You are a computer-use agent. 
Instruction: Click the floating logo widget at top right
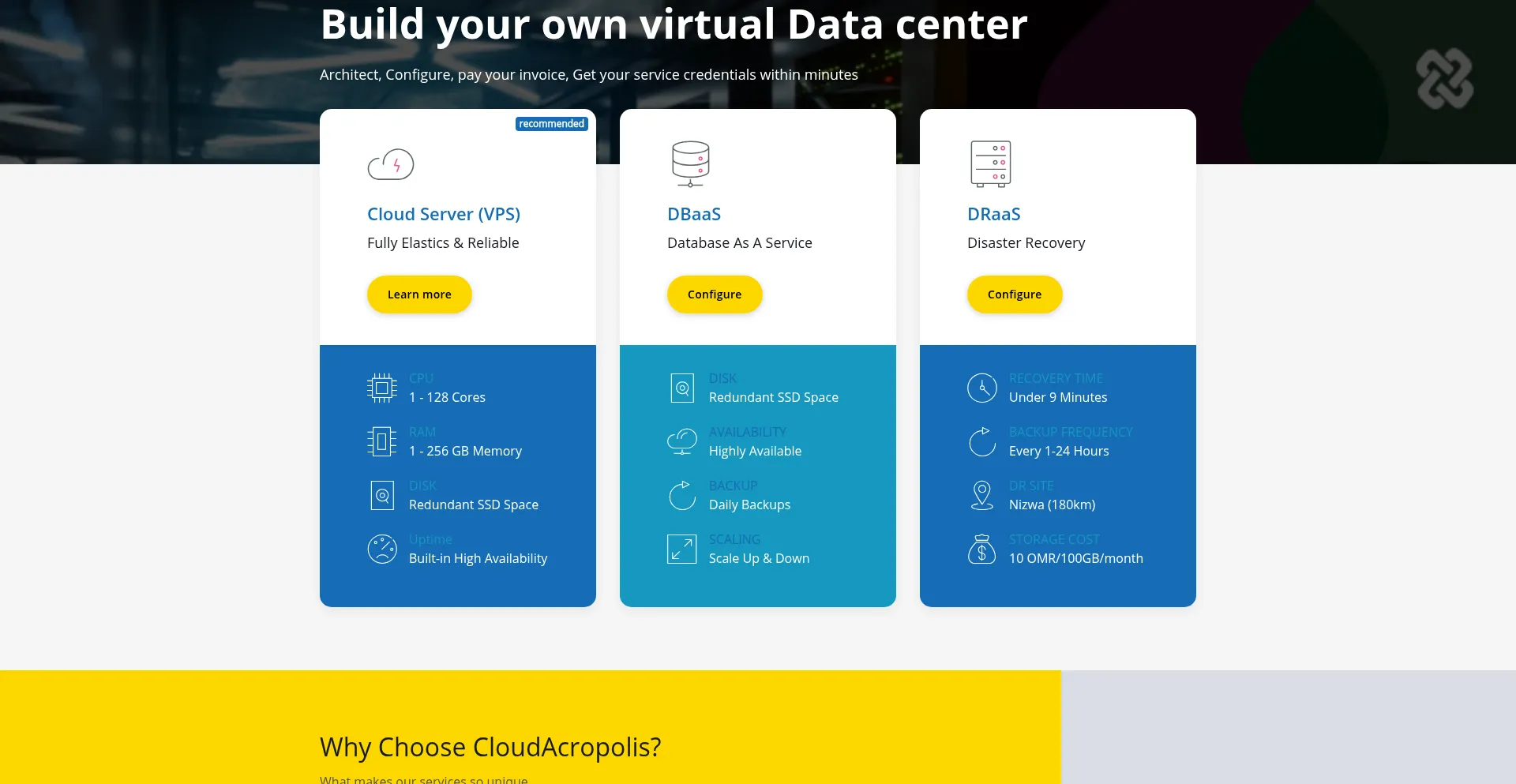[1444, 79]
